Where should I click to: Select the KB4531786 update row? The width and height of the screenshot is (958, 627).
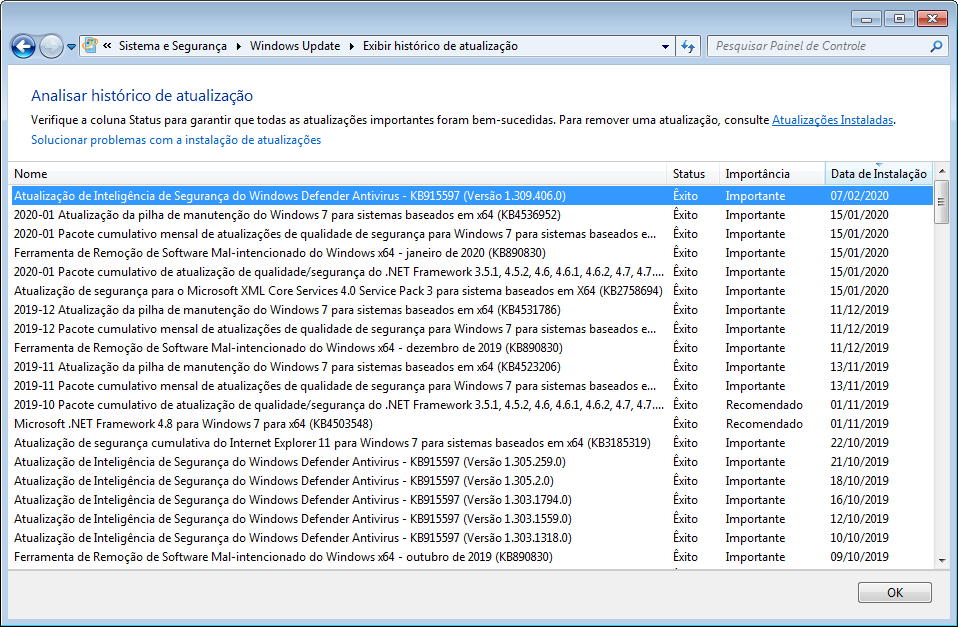[x=472, y=309]
